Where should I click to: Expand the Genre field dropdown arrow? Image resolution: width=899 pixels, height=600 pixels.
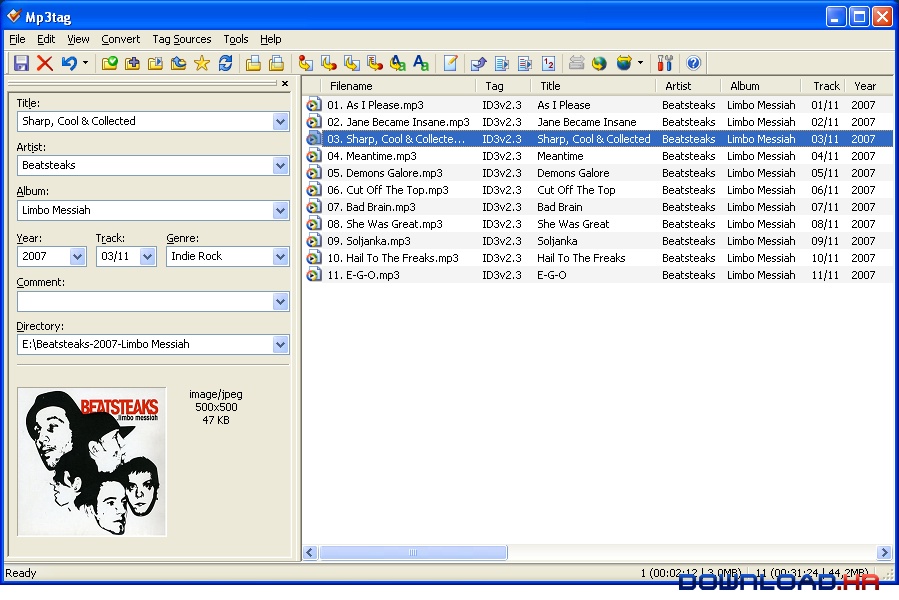(x=280, y=256)
